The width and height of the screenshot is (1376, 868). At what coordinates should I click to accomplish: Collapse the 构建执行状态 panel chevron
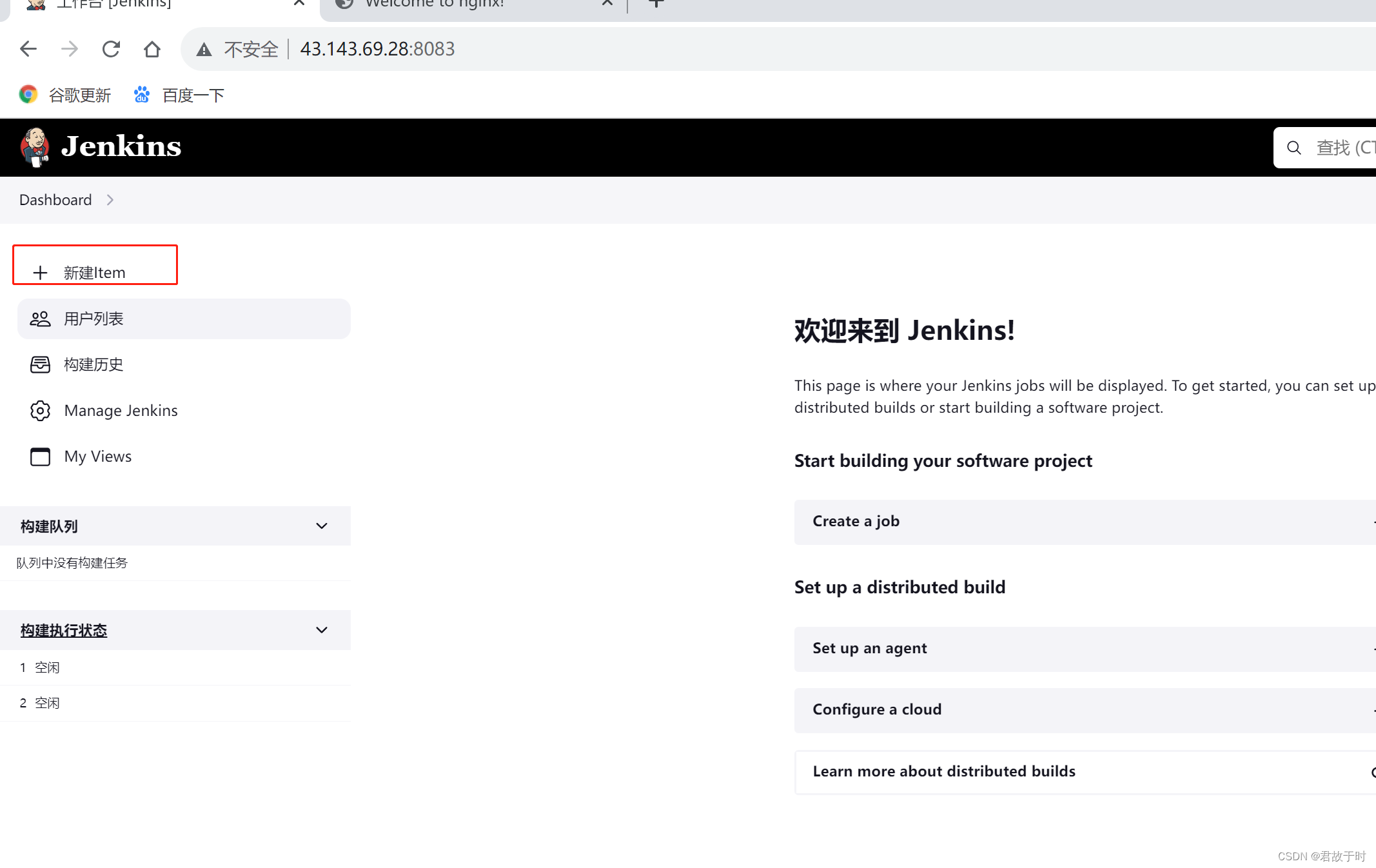[322, 630]
